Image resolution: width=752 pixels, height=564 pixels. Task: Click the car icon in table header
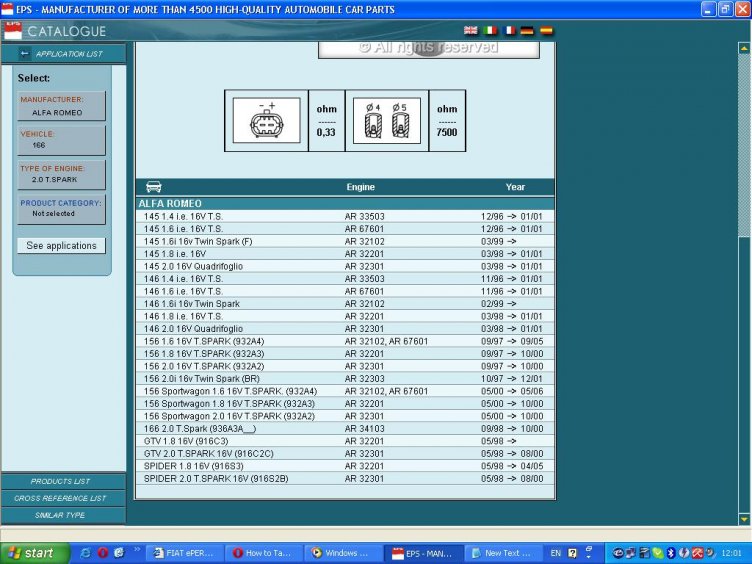tap(154, 187)
